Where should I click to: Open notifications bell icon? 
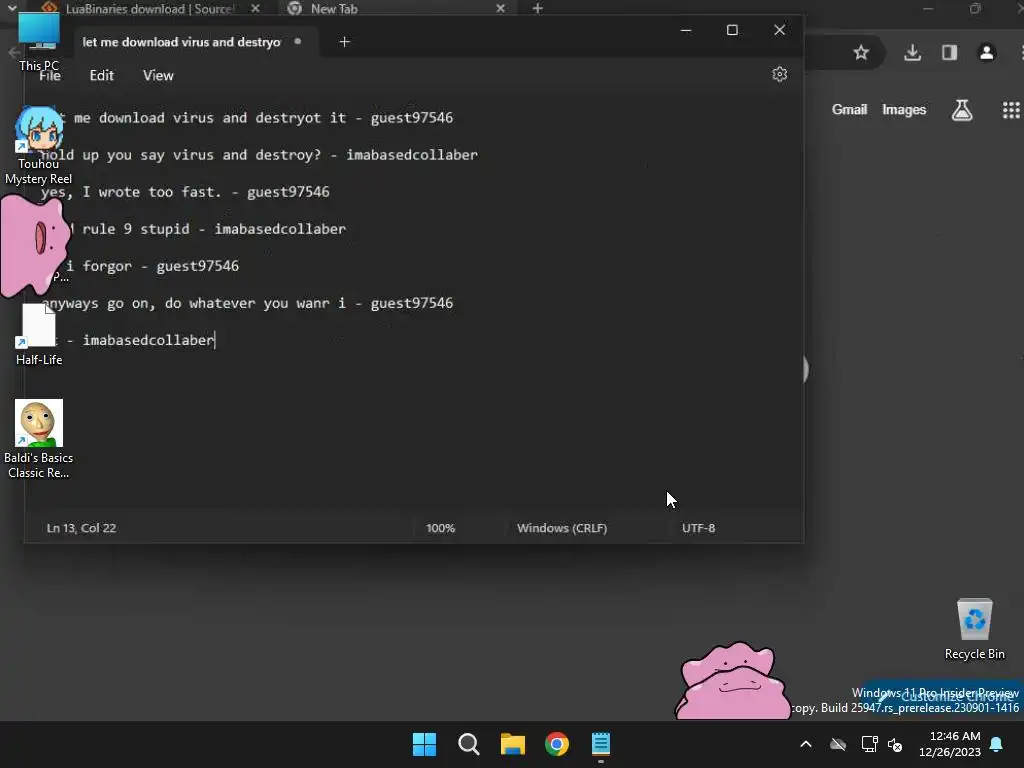point(997,744)
